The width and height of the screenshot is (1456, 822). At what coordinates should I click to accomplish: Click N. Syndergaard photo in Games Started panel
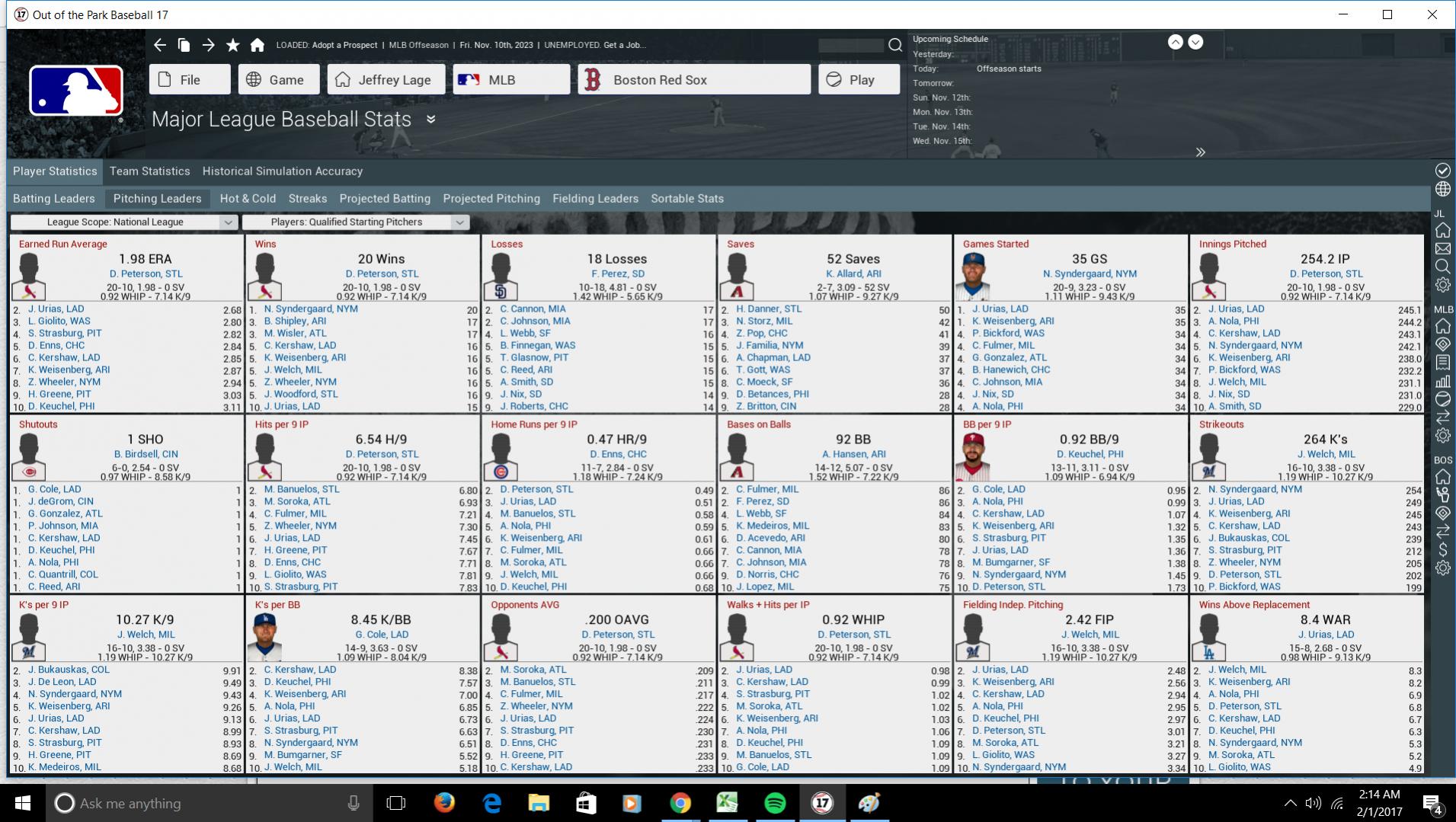[x=972, y=277]
